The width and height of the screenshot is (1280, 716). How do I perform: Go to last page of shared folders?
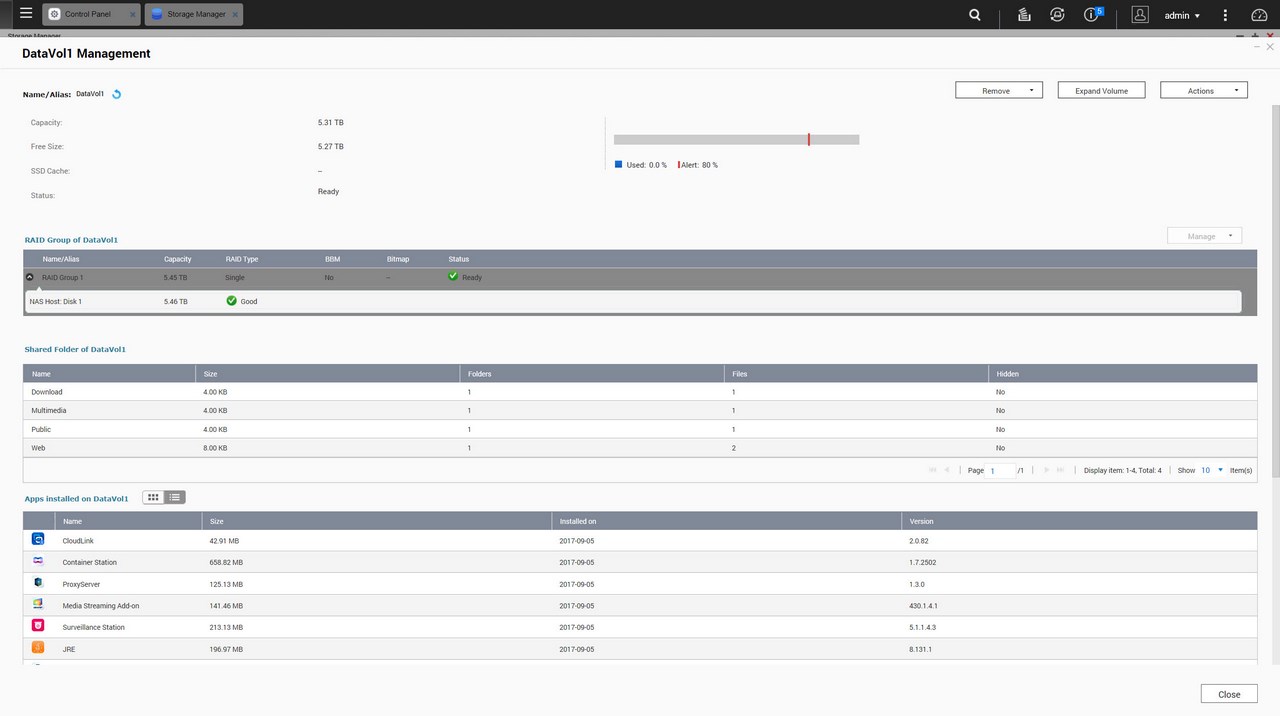pos(1061,470)
